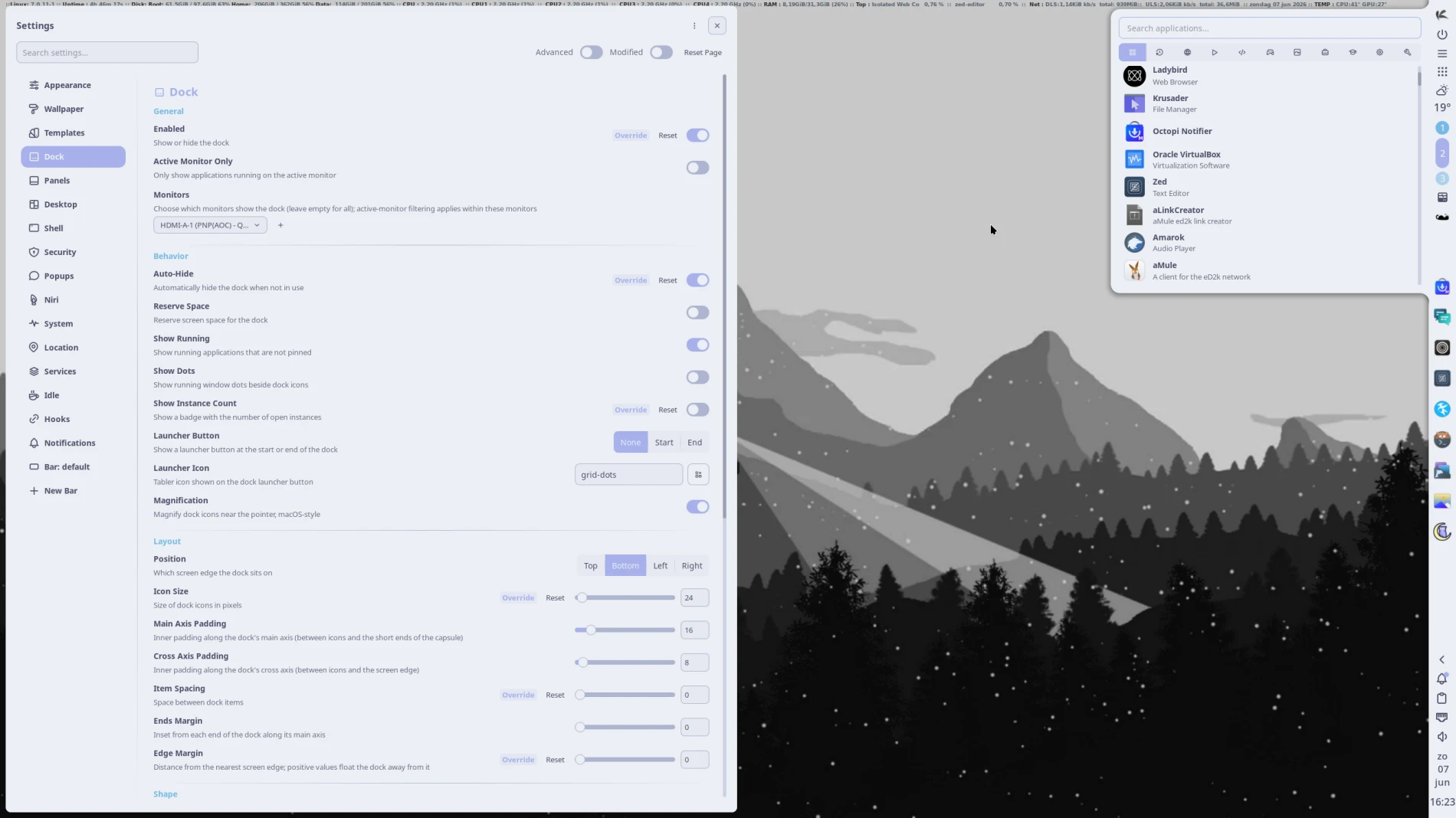The height and width of the screenshot is (818, 1456).
Task: Select the games category icon in launcher
Action: coord(1270,52)
